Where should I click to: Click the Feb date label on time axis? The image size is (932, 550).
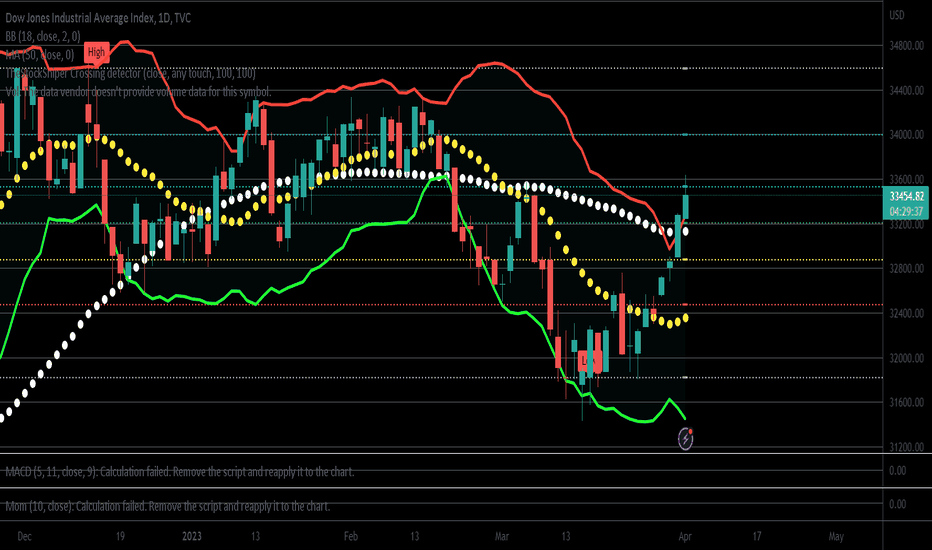point(351,536)
